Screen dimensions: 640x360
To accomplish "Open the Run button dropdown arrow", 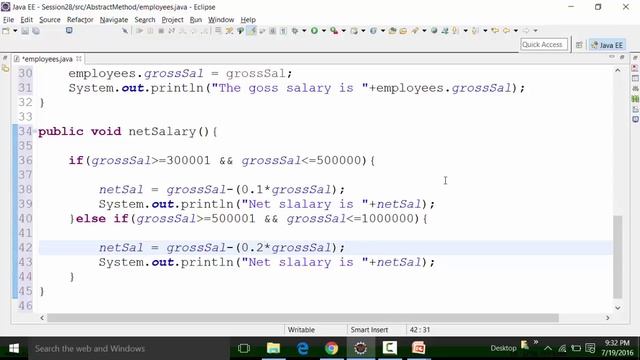I will coord(324,31).
